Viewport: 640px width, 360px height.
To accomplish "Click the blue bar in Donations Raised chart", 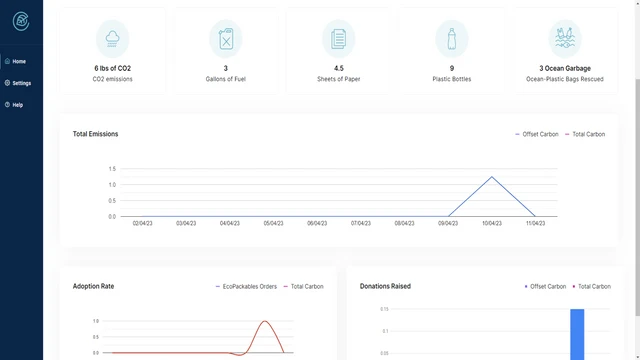I will coord(577,334).
